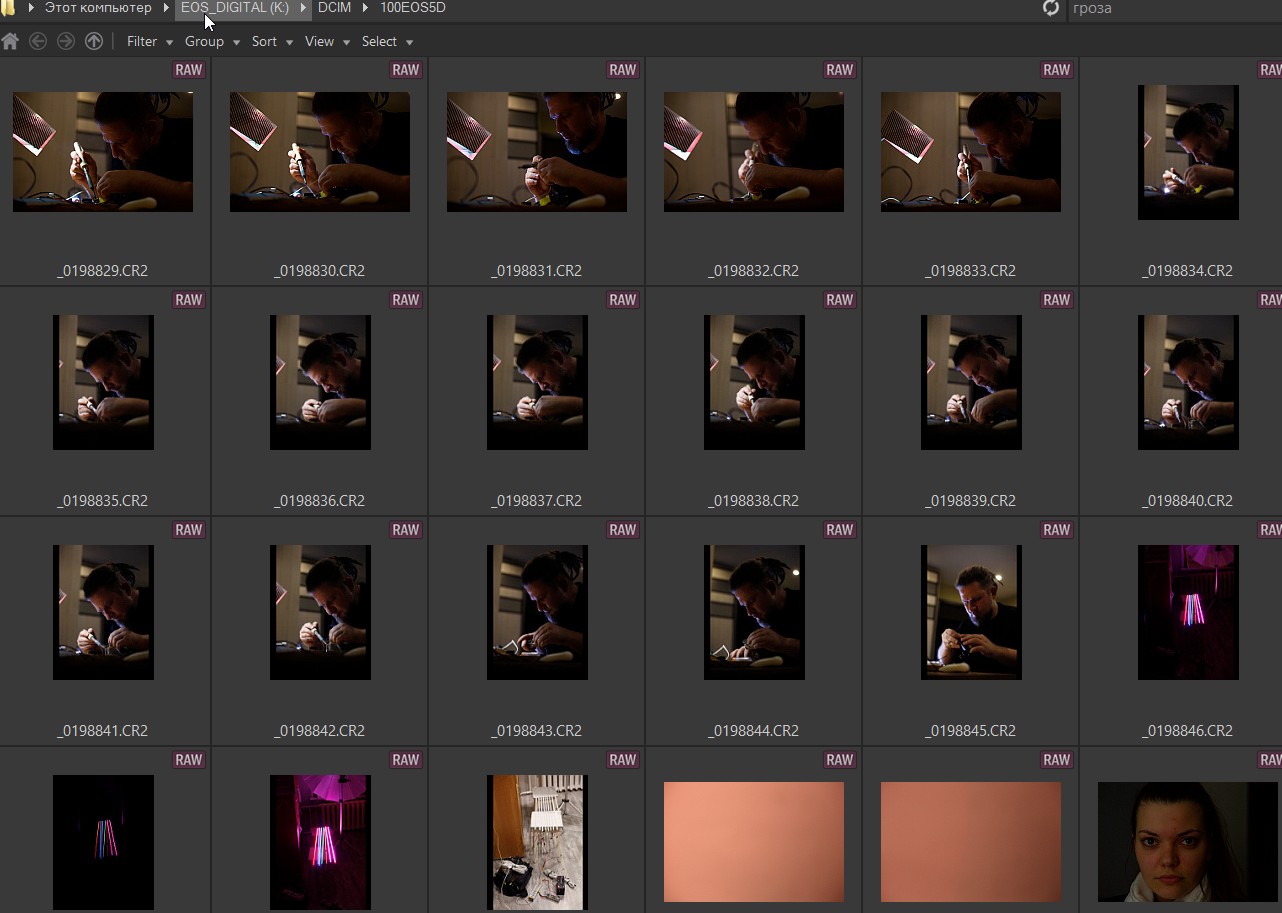Image resolution: width=1282 pixels, height=913 pixels.
Task: Click the RAW badge above _0198842.CR2
Action: pyautogui.click(x=405, y=530)
